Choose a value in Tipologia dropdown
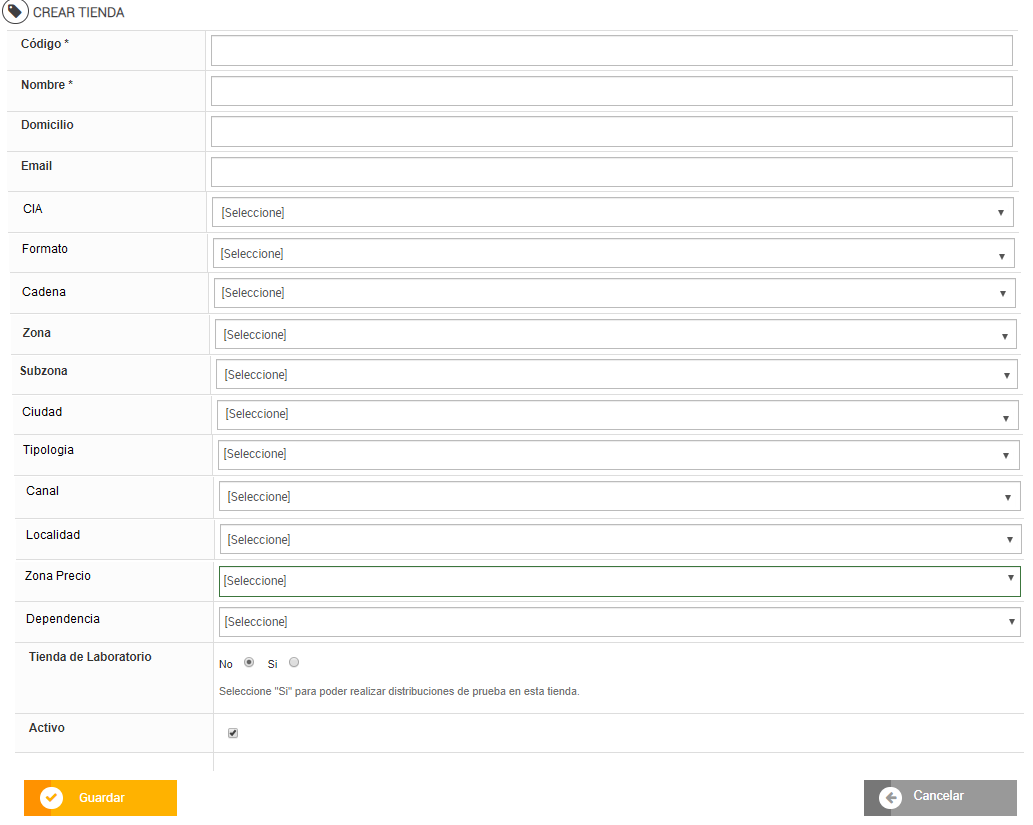1033x825 pixels. click(619, 455)
